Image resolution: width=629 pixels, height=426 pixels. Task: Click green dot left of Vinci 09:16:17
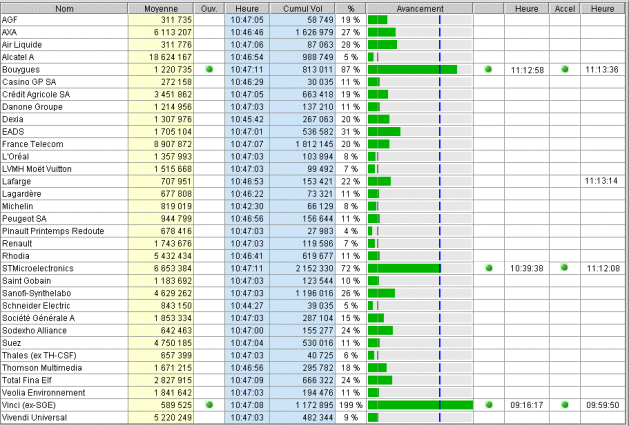point(489,405)
